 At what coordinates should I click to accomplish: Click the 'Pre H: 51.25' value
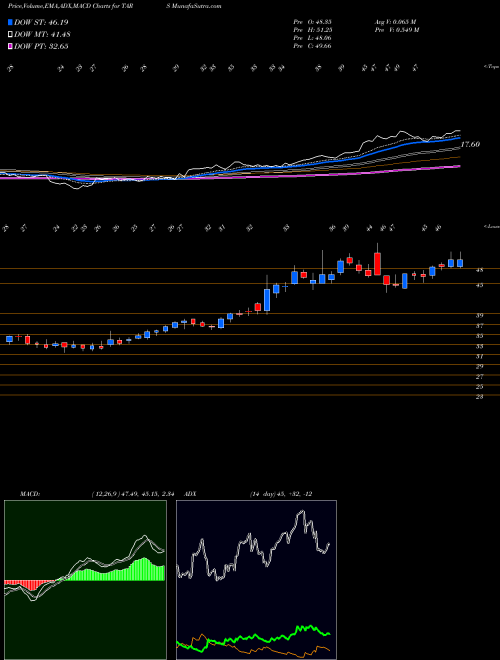click(x=313, y=30)
